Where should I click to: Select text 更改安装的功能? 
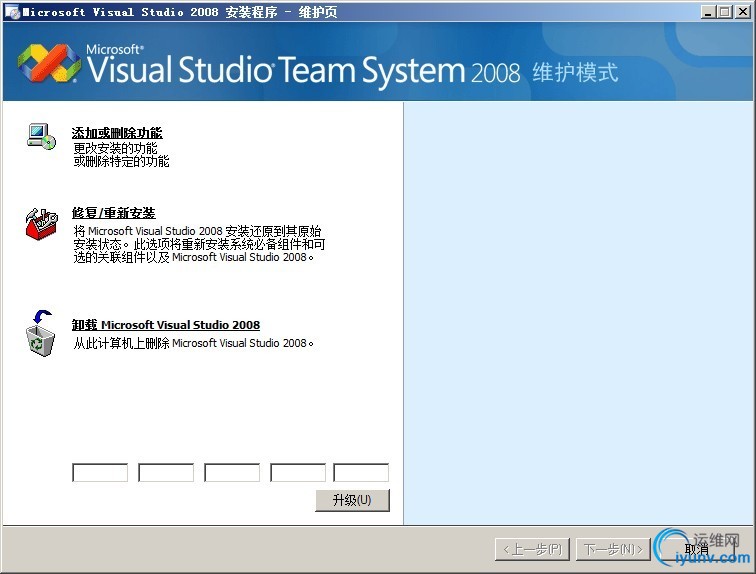[x=115, y=148]
